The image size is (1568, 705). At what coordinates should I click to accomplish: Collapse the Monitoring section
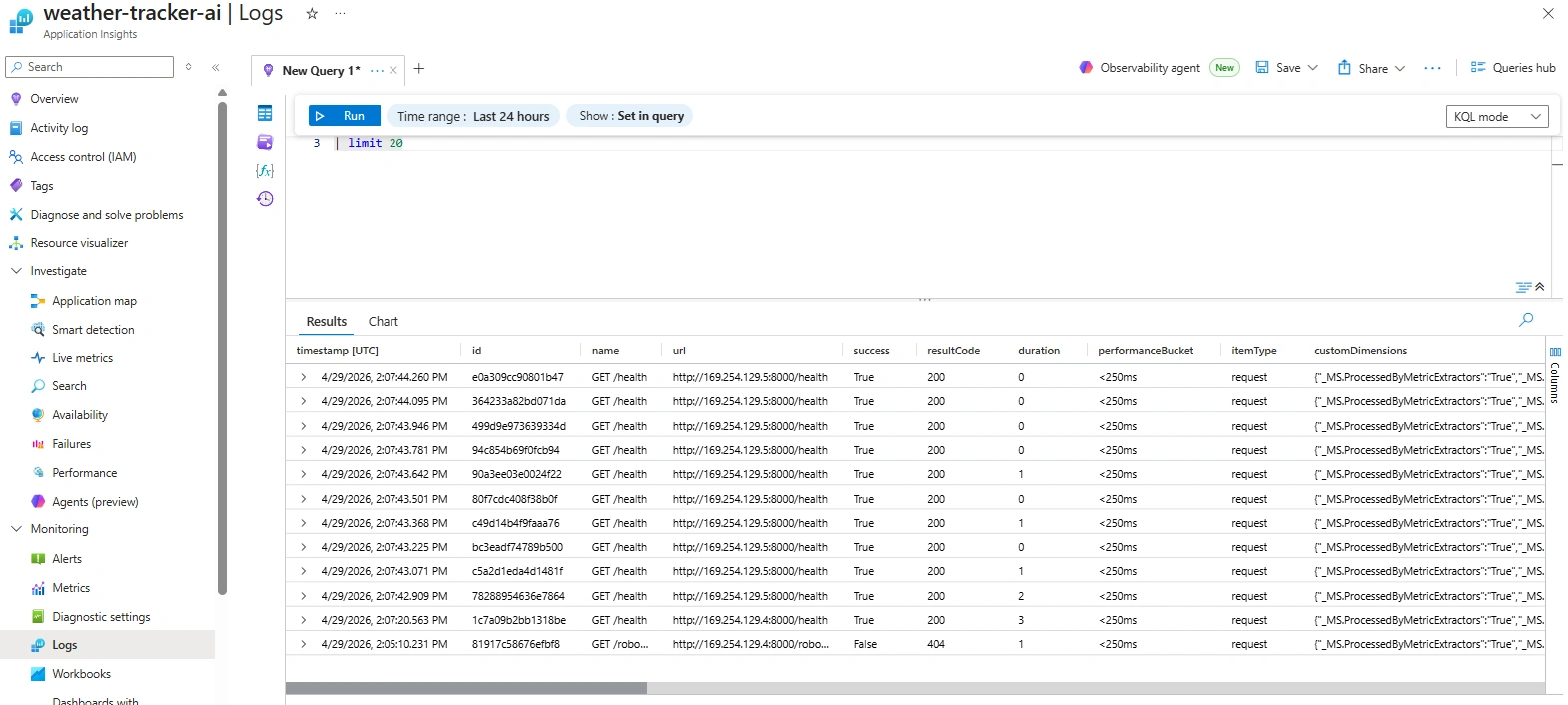16,529
